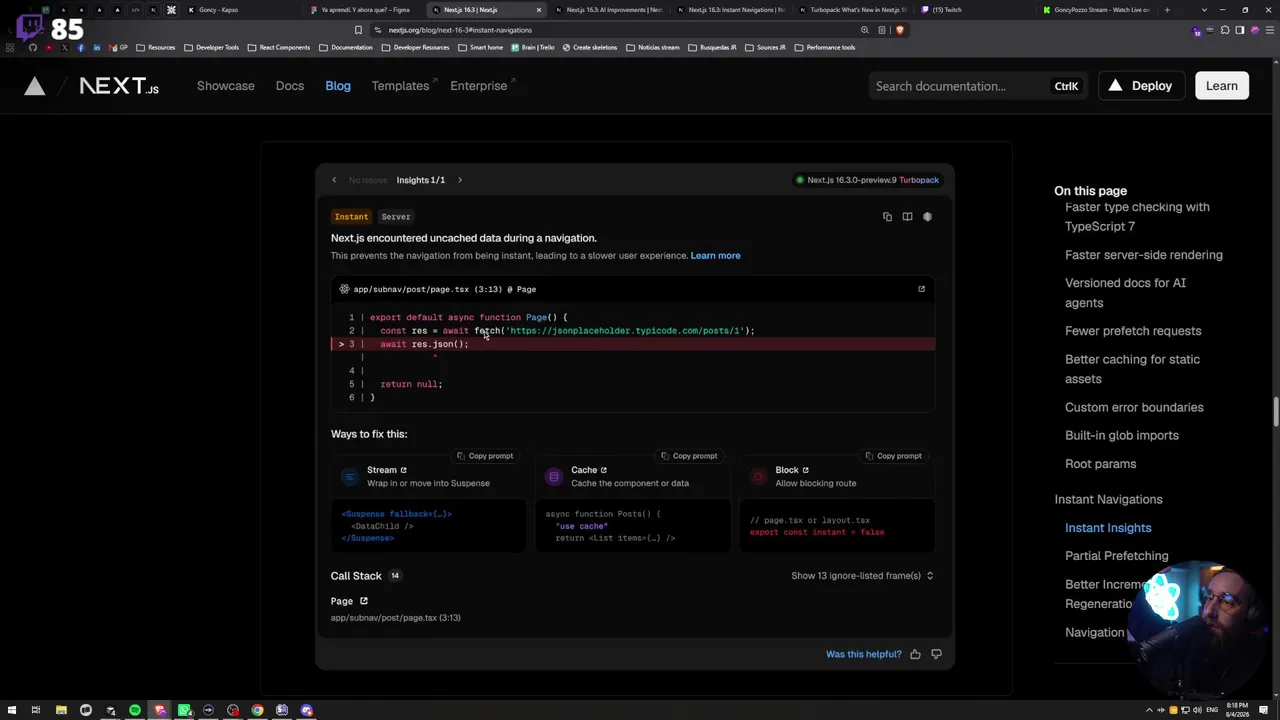Copy the error info with copy icon
The image size is (1280, 720).
(x=887, y=217)
